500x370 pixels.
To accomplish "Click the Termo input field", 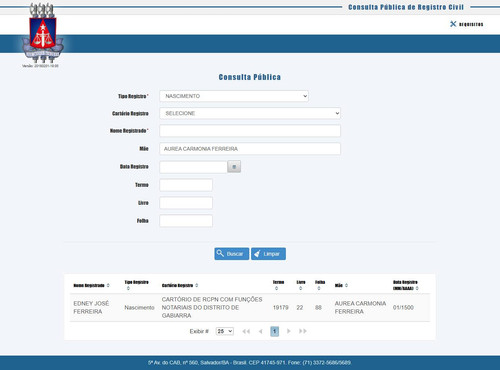I will coord(186,185).
